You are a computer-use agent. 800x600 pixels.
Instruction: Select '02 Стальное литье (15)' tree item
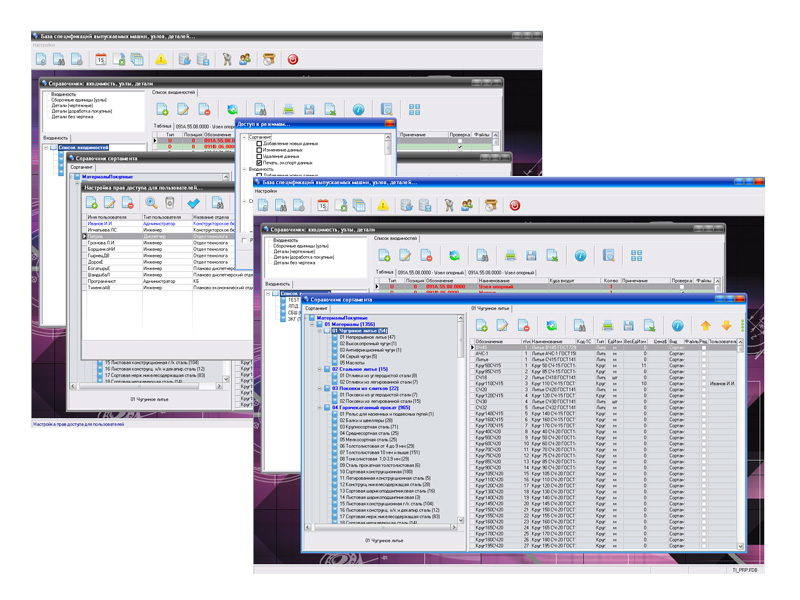point(359,369)
